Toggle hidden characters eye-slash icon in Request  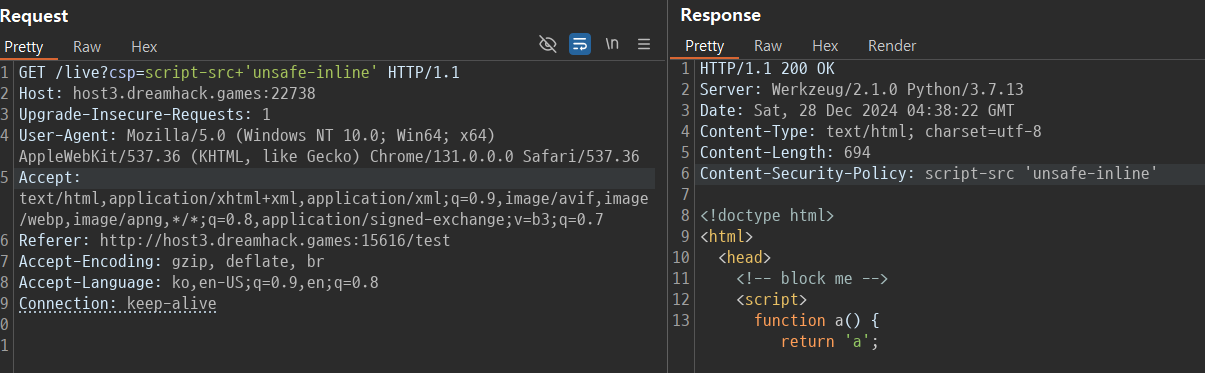click(546, 44)
